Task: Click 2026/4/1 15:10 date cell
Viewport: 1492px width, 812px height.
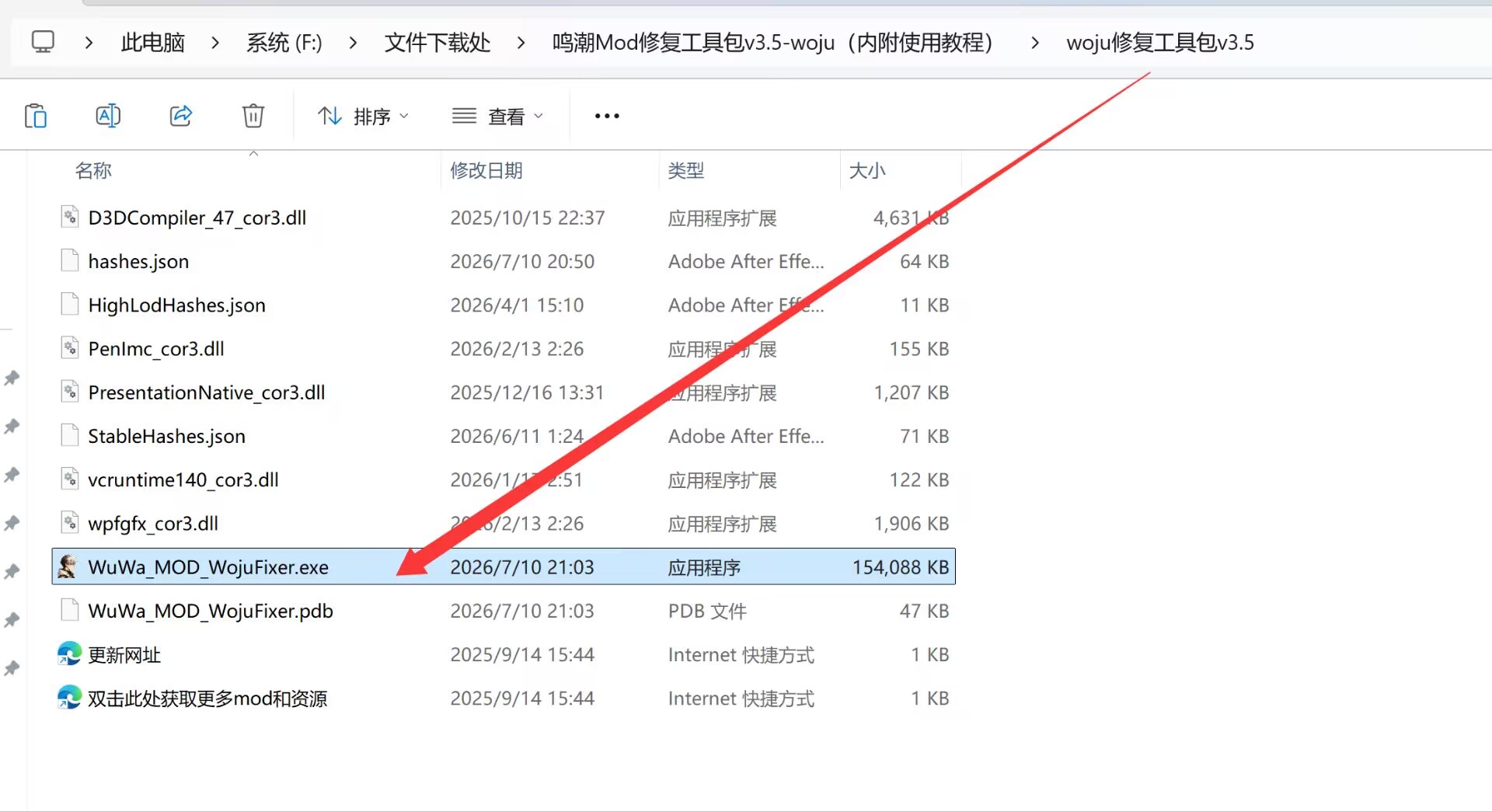Action: pyautogui.click(x=517, y=305)
